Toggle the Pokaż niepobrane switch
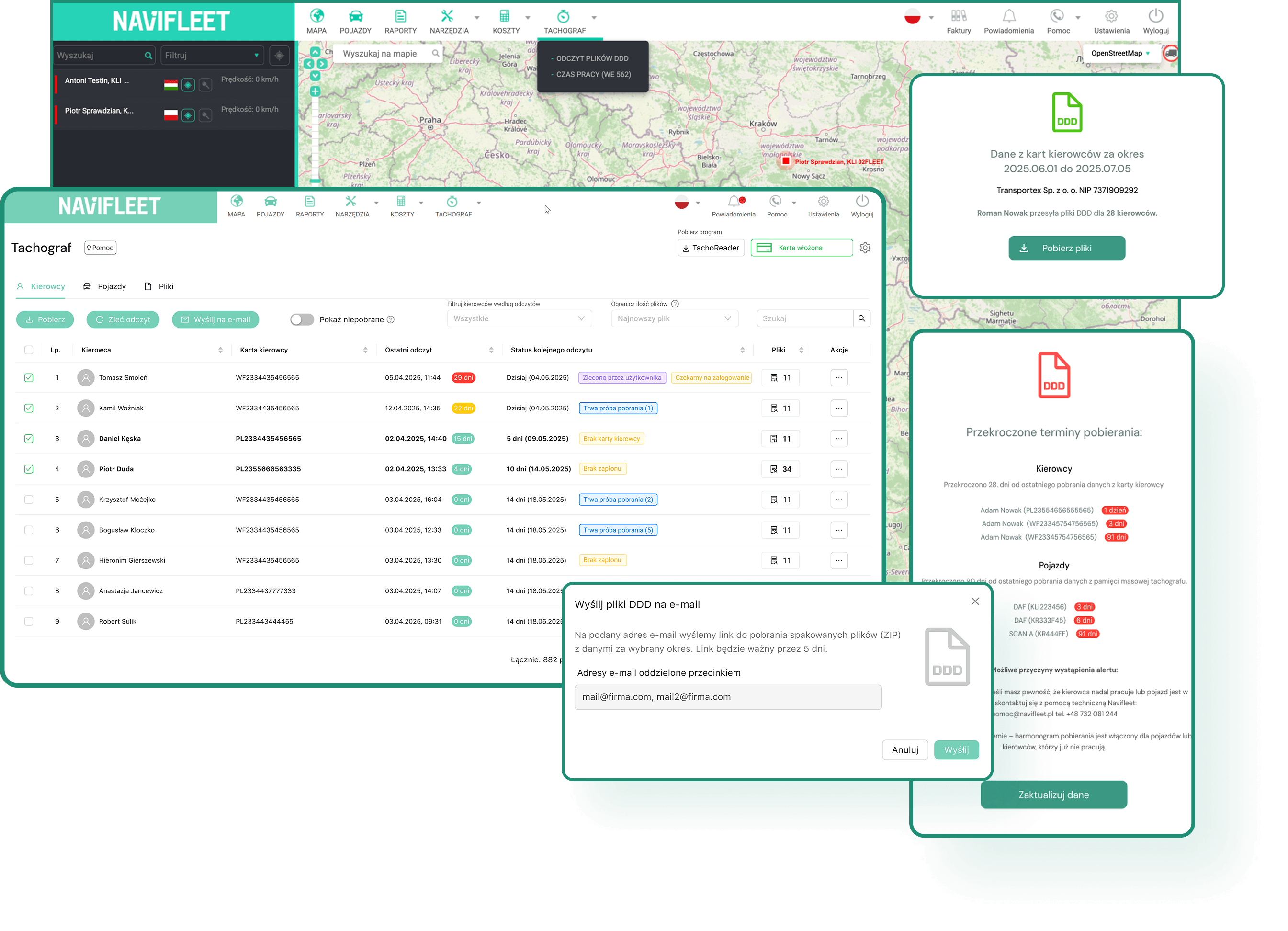Screen dimensions: 1288x931 point(302,320)
